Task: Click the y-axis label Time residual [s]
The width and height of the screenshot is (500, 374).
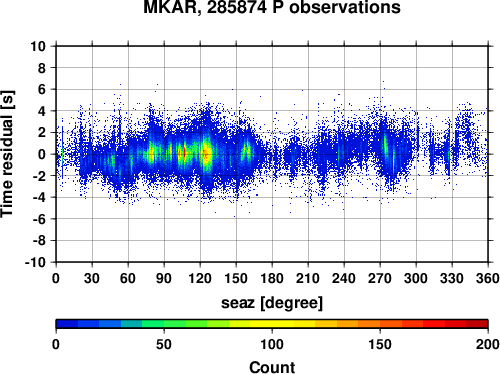Action: tap(8, 154)
